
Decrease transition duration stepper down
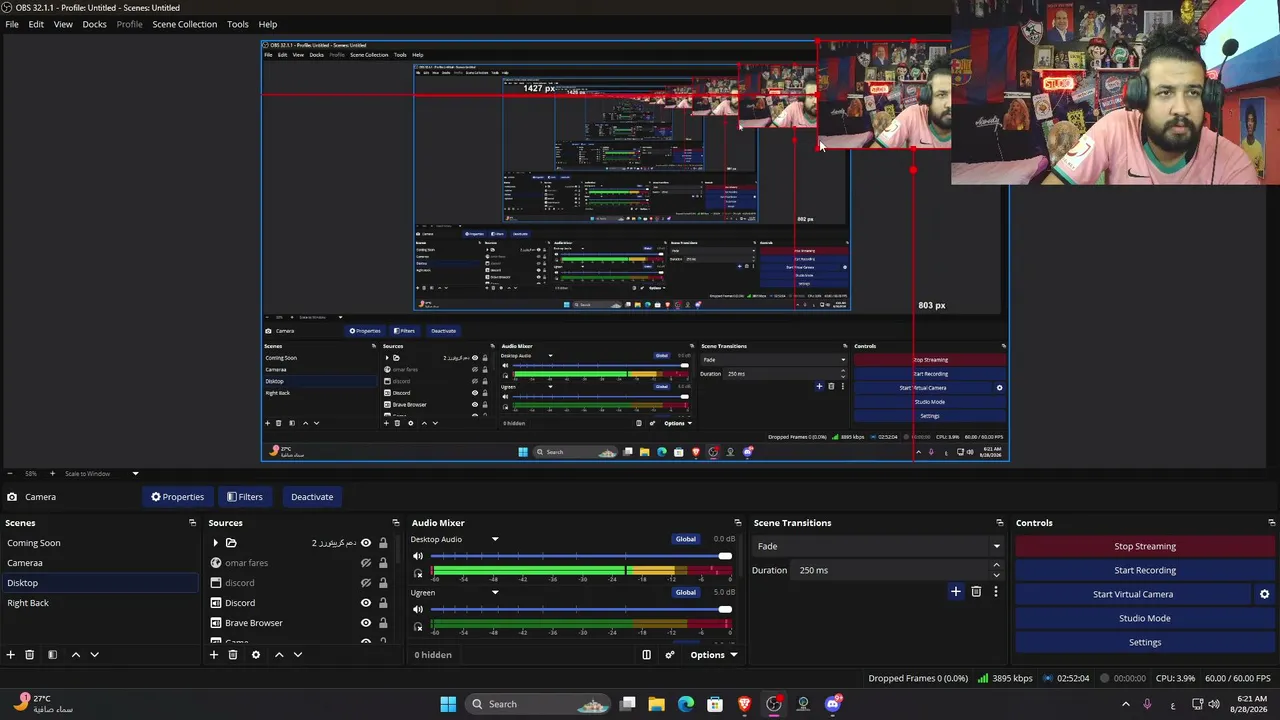[x=996, y=575]
